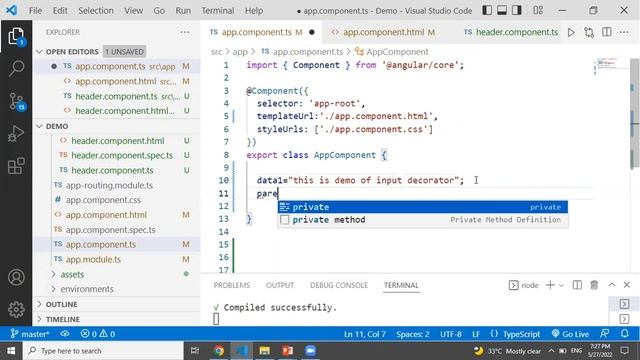Click the master branch status item

tap(29, 334)
